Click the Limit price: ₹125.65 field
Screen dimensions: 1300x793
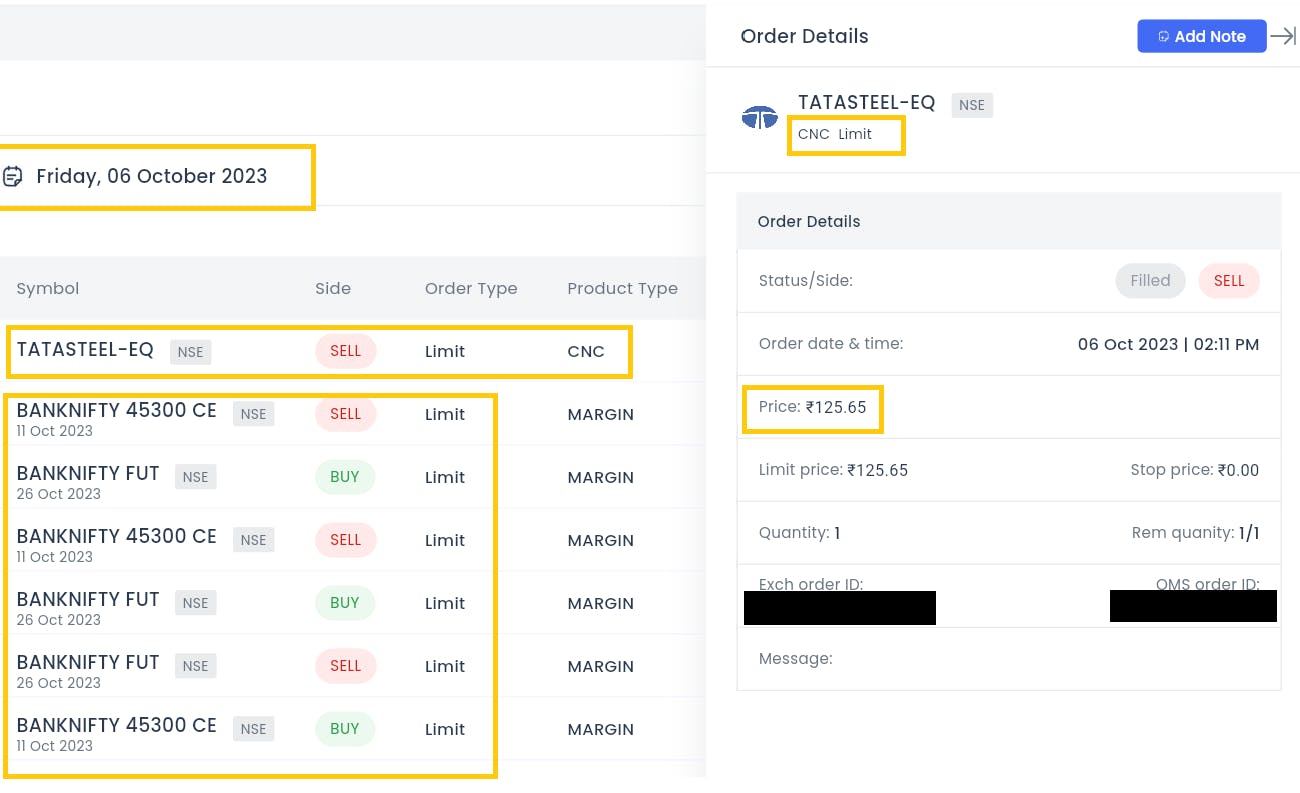click(x=833, y=470)
